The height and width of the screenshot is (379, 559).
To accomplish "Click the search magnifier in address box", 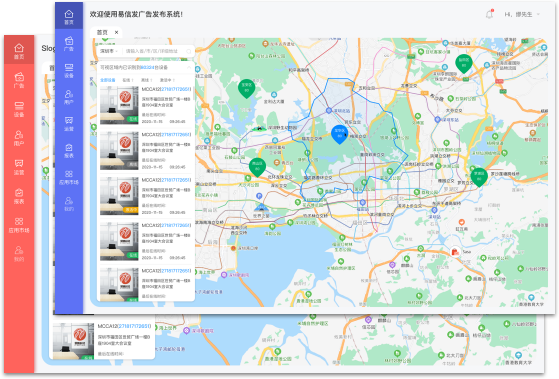I will [x=189, y=51].
